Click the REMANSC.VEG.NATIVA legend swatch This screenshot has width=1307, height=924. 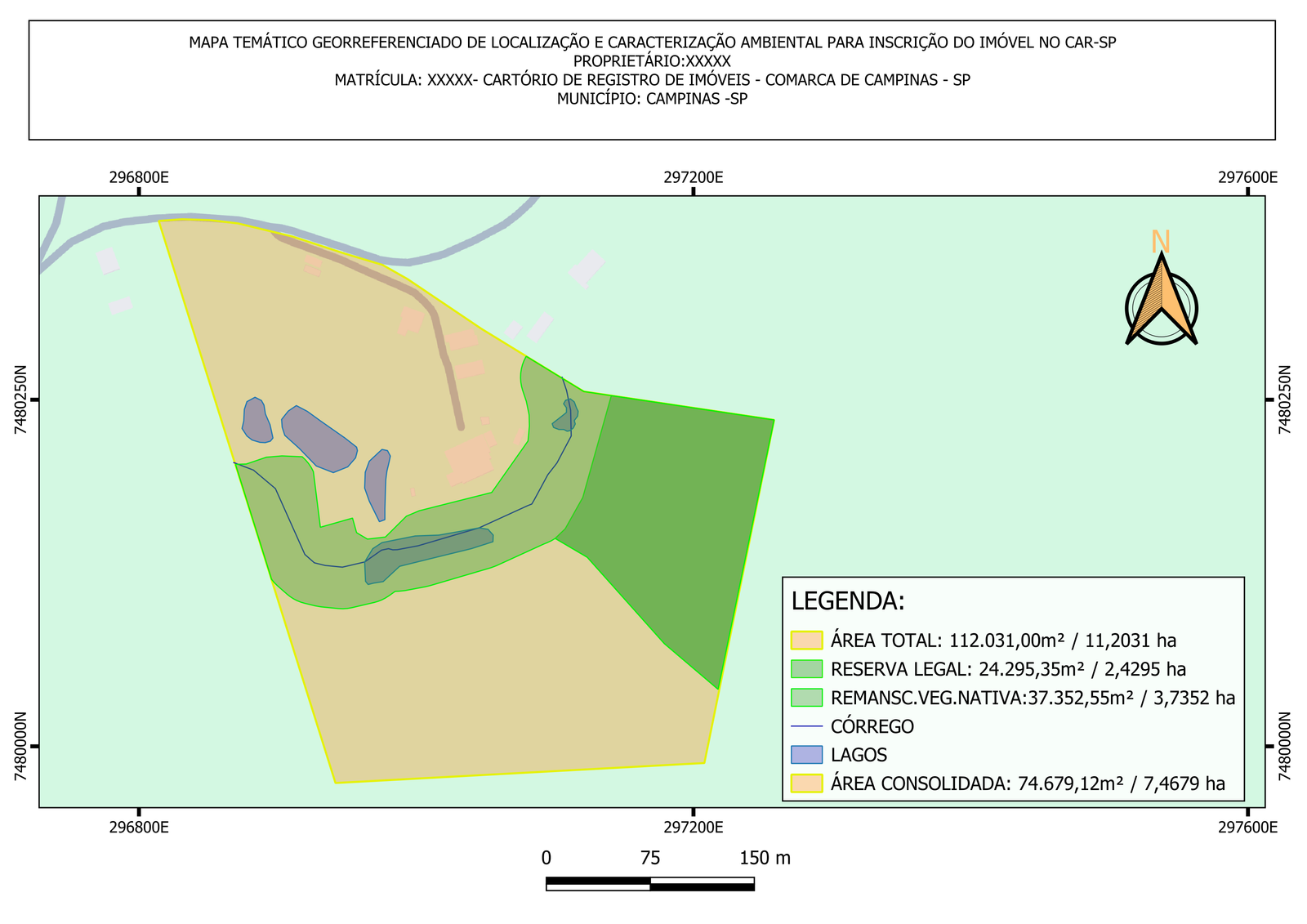(x=806, y=698)
